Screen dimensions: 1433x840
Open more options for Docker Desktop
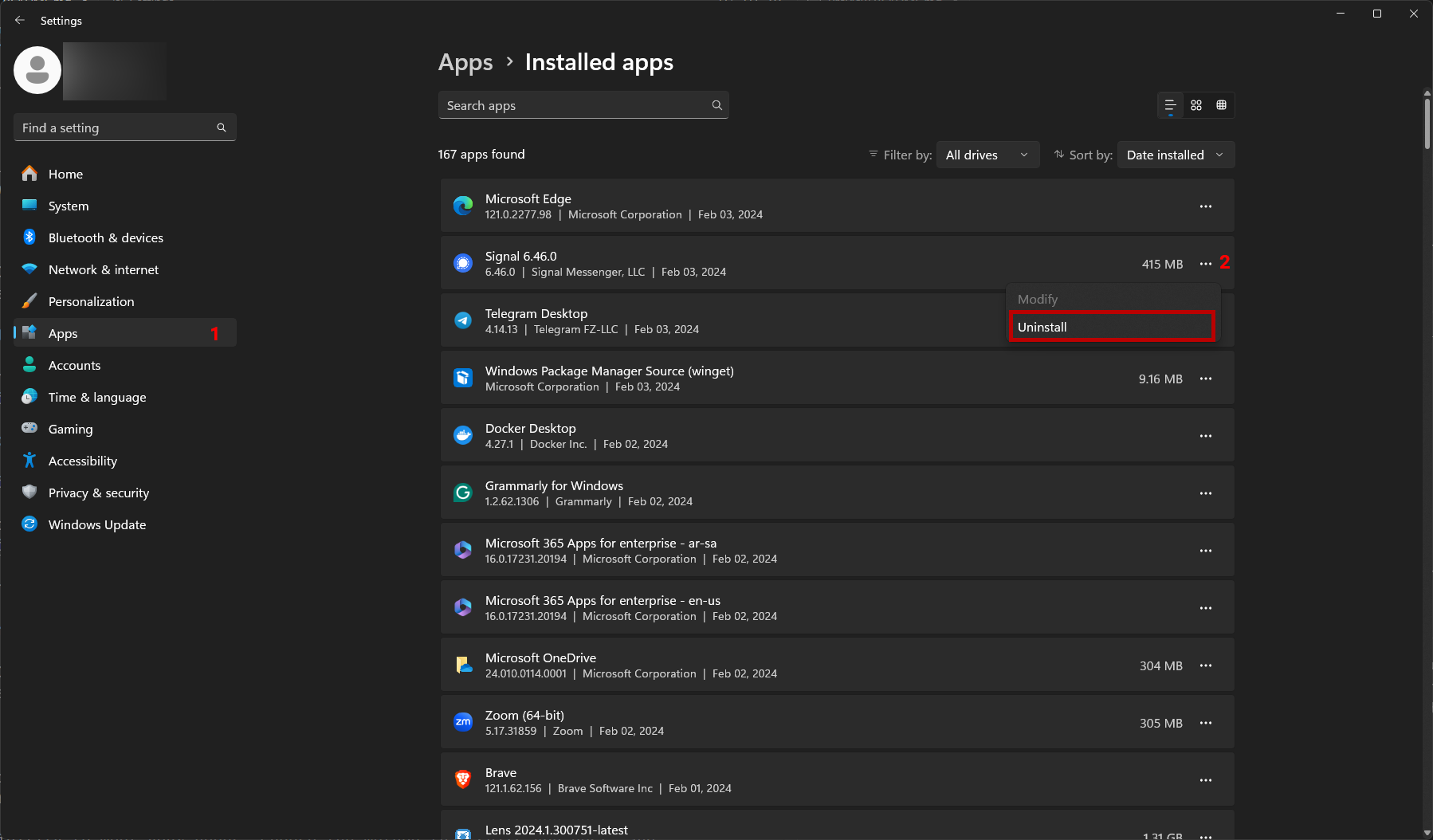(x=1205, y=436)
